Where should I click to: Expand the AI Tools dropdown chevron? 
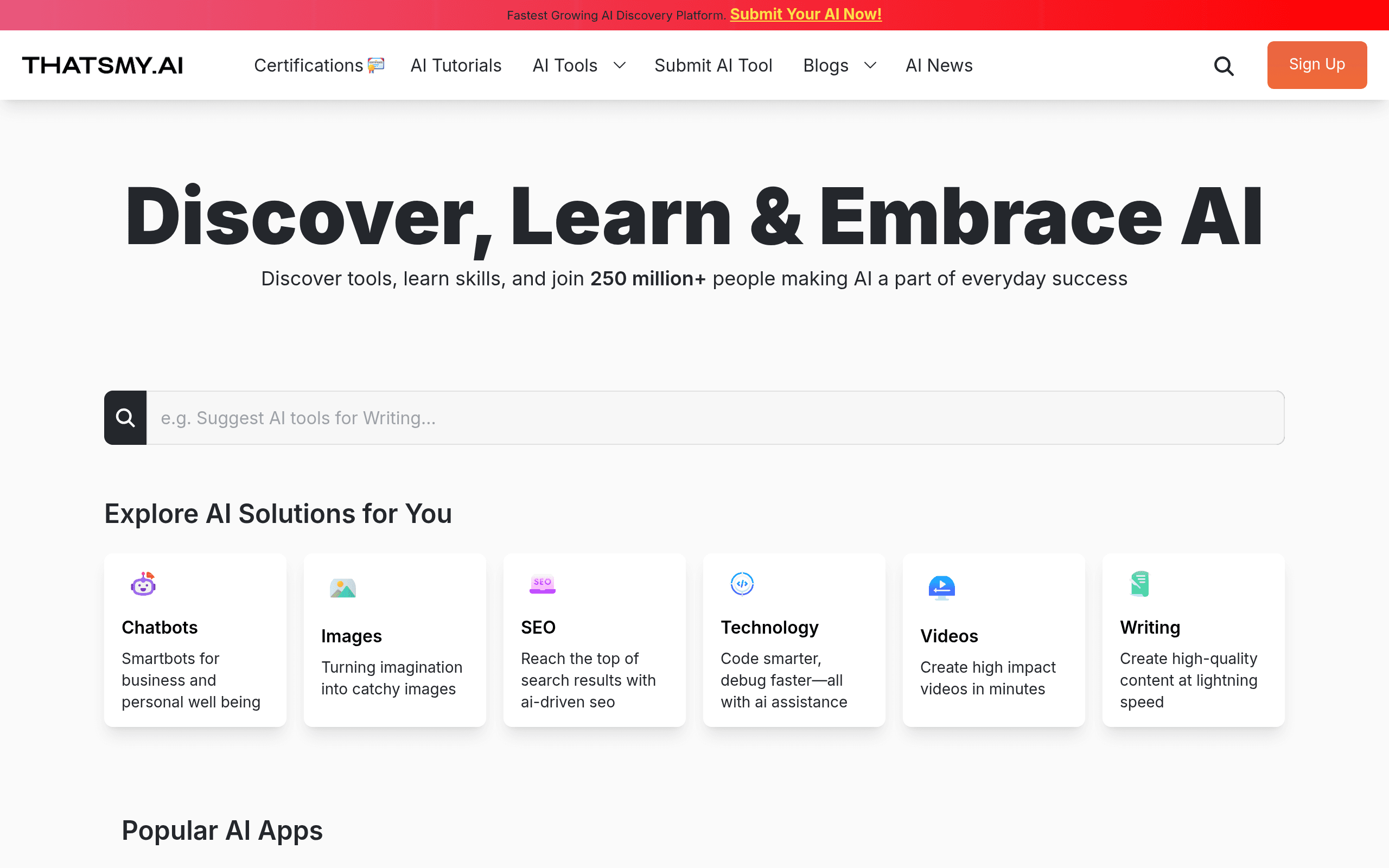(619, 66)
